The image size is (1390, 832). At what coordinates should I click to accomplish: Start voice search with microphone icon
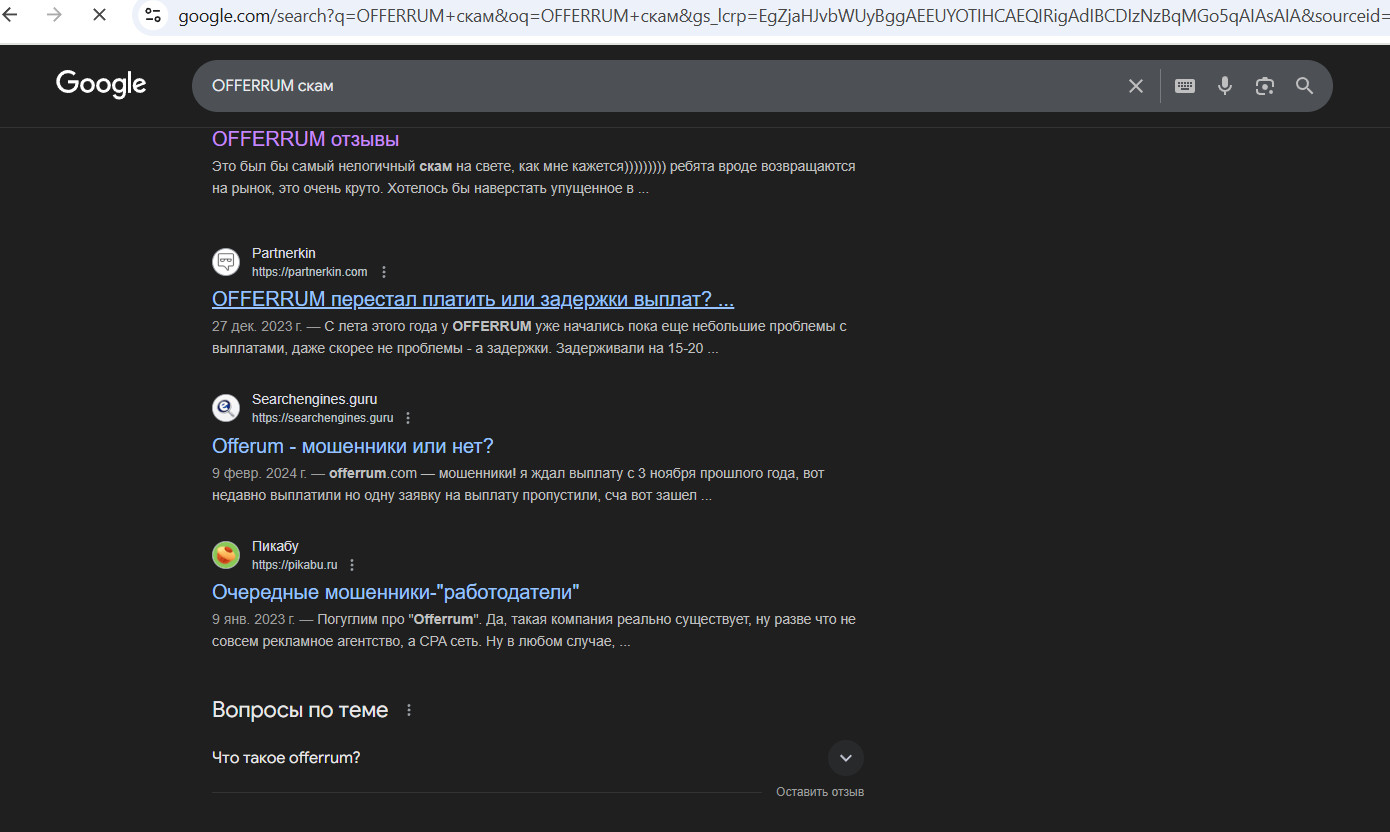[1225, 86]
